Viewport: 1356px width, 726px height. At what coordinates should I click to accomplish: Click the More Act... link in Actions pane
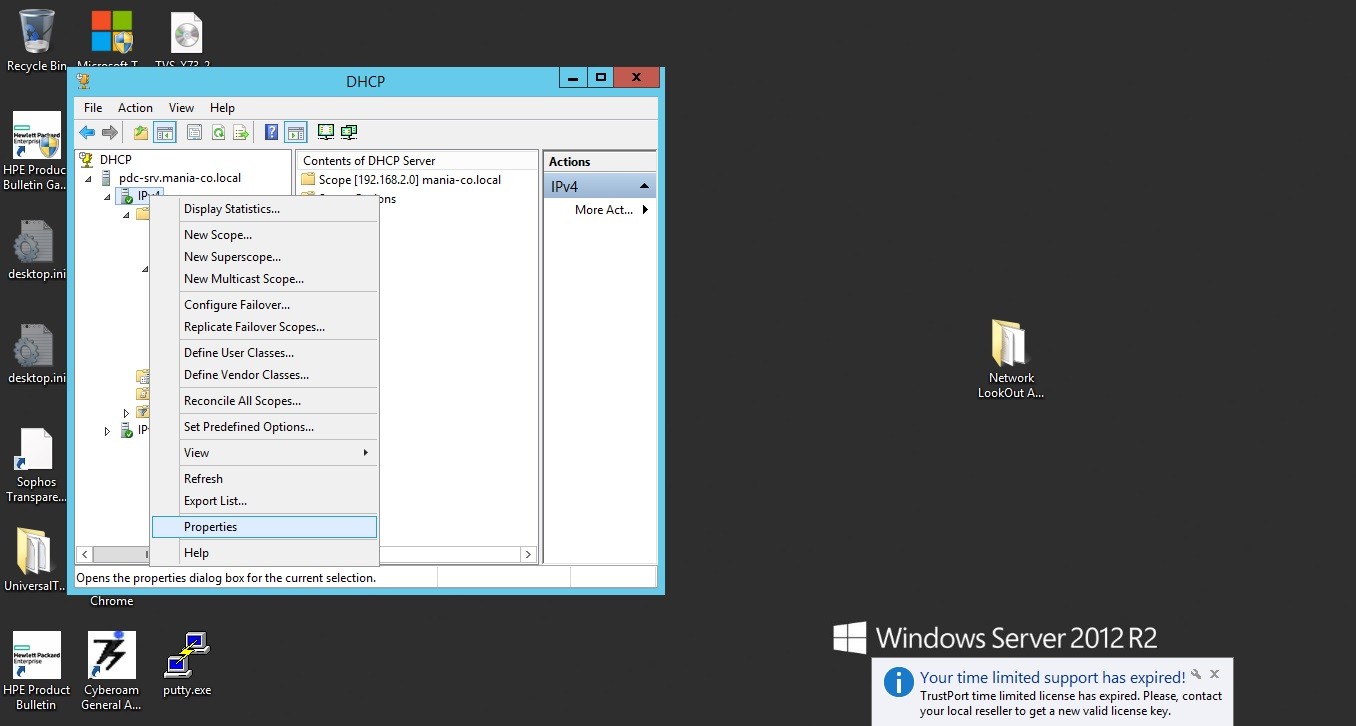click(604, 210)
